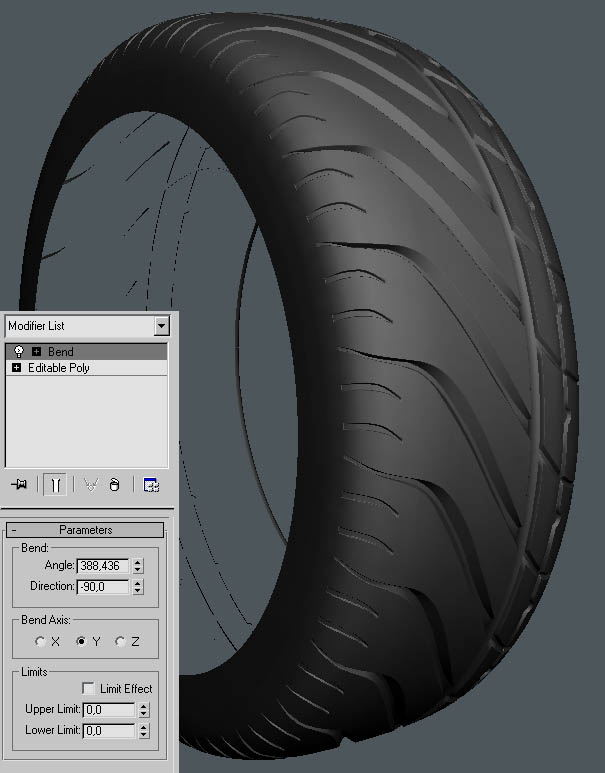
Task: Toggle the Bend modifier lightbulb icon
Action: [18, 351]
